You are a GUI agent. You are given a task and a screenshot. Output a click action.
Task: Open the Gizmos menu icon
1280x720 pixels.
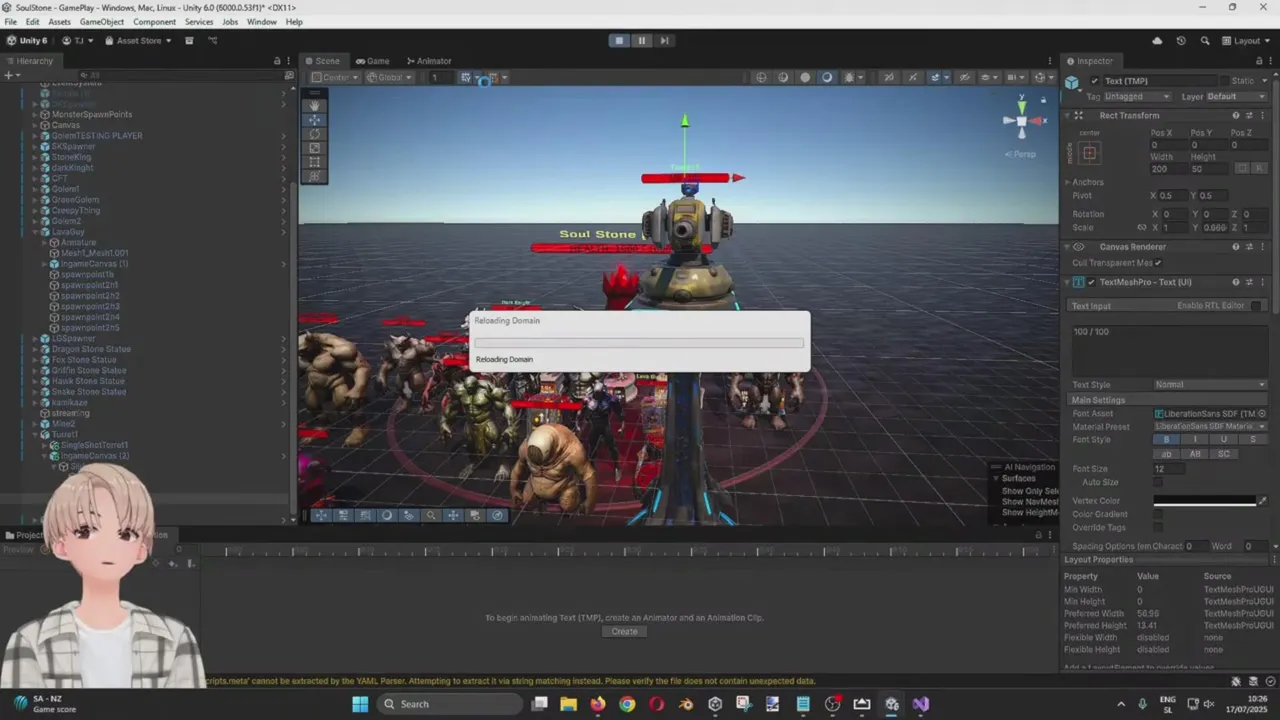[1039, 77]
